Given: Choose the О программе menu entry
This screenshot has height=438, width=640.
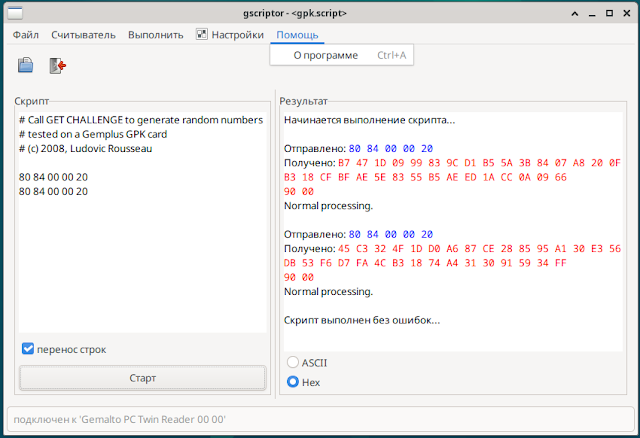Looking at the screenshot, I should (x=342, y=55).
